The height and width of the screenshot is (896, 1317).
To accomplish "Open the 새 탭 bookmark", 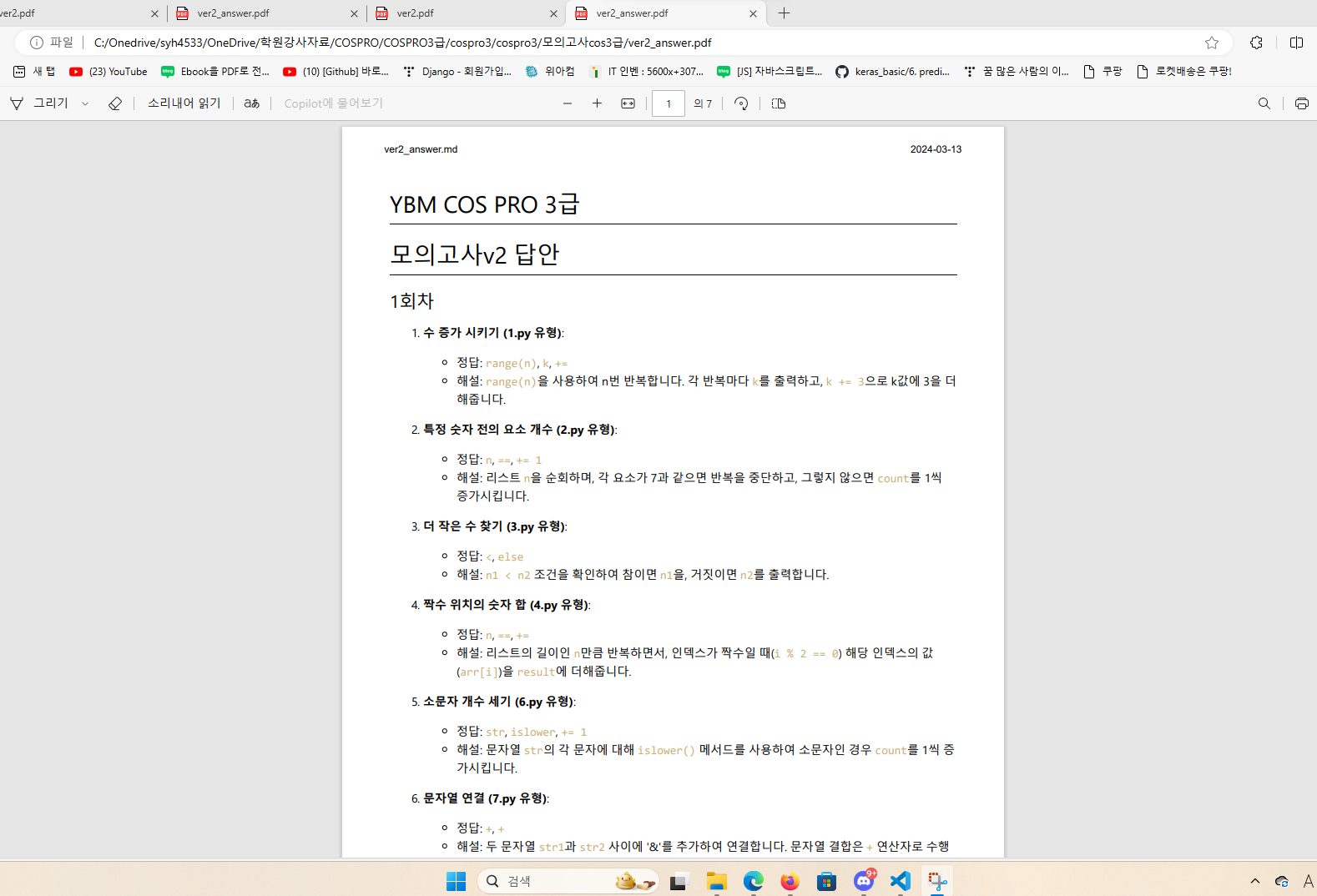I will click(x=34, y=72).
